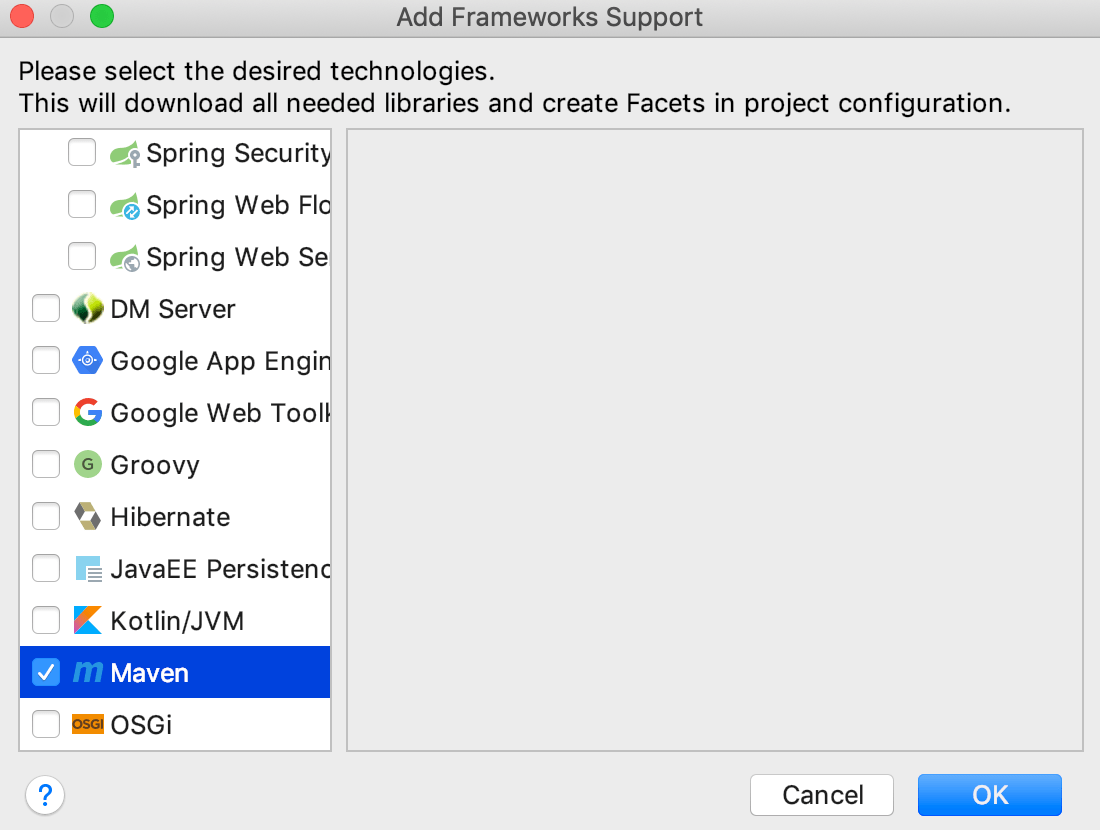Screen dimensions: 1100x830
Task: Click the Kotlin/JVM logo icon
Action: coord(86,620)
